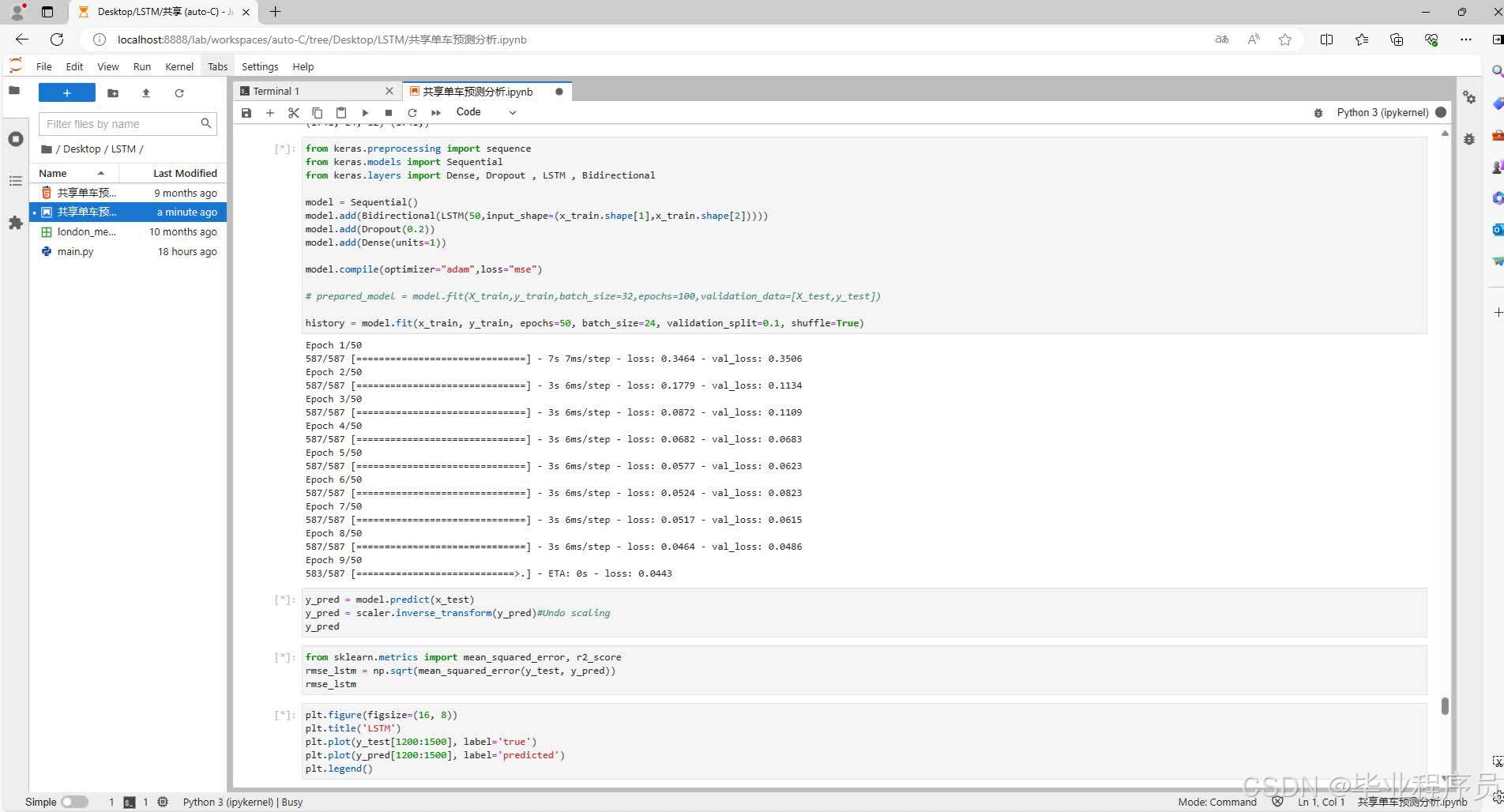The width and height of the screenshot is (1504, 812).
Task: Open debugger panel in right sidebar
Action: (x=1469, y=139)
